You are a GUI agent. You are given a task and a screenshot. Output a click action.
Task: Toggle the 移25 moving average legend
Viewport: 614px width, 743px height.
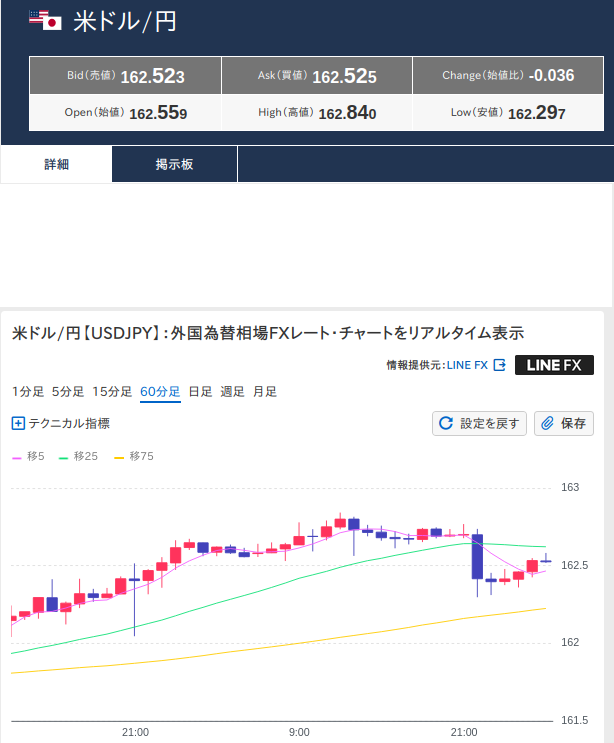78,456
